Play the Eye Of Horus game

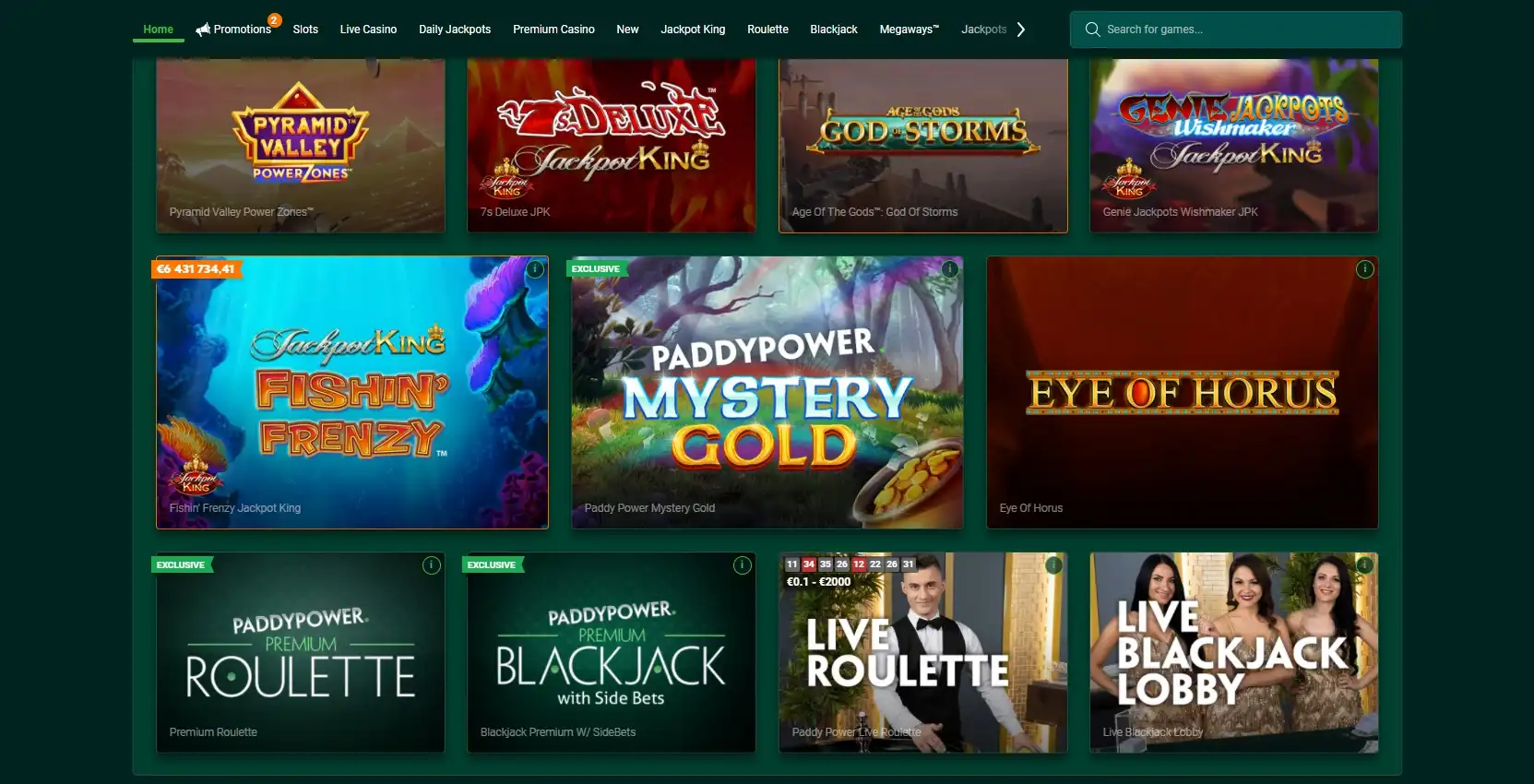pyautogui.click(x=1183, y=393)
